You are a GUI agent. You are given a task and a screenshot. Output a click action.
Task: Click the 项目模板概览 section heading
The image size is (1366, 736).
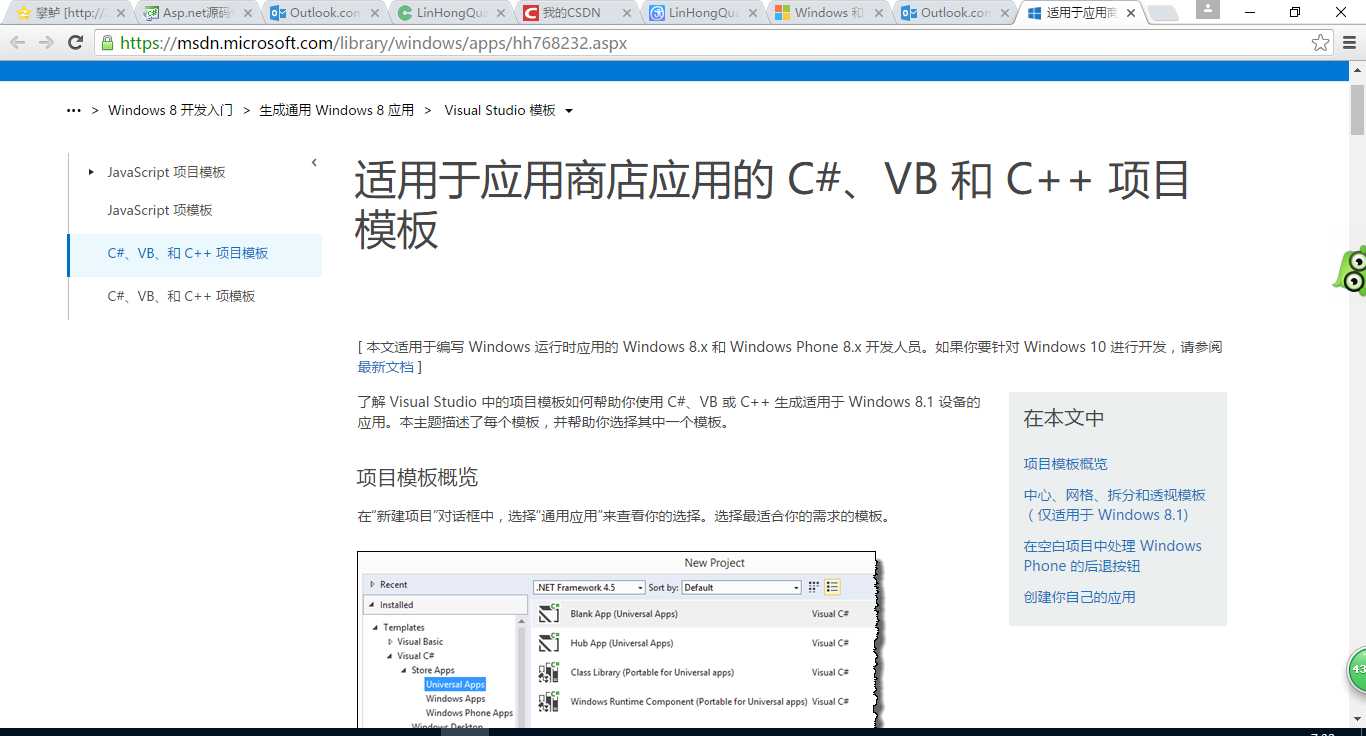coord(417,477)
